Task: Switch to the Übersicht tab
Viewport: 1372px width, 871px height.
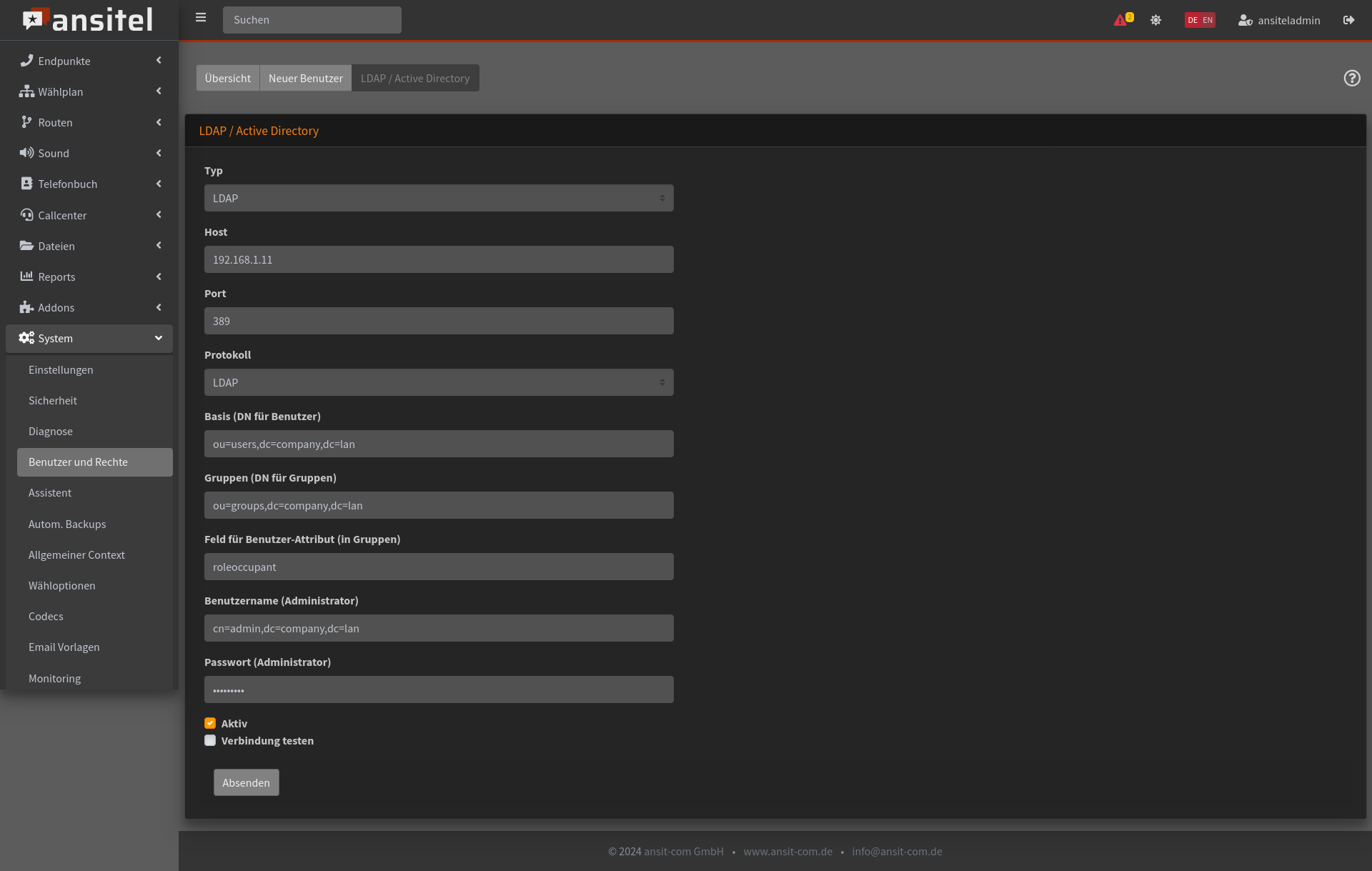Action: point(227,78)
